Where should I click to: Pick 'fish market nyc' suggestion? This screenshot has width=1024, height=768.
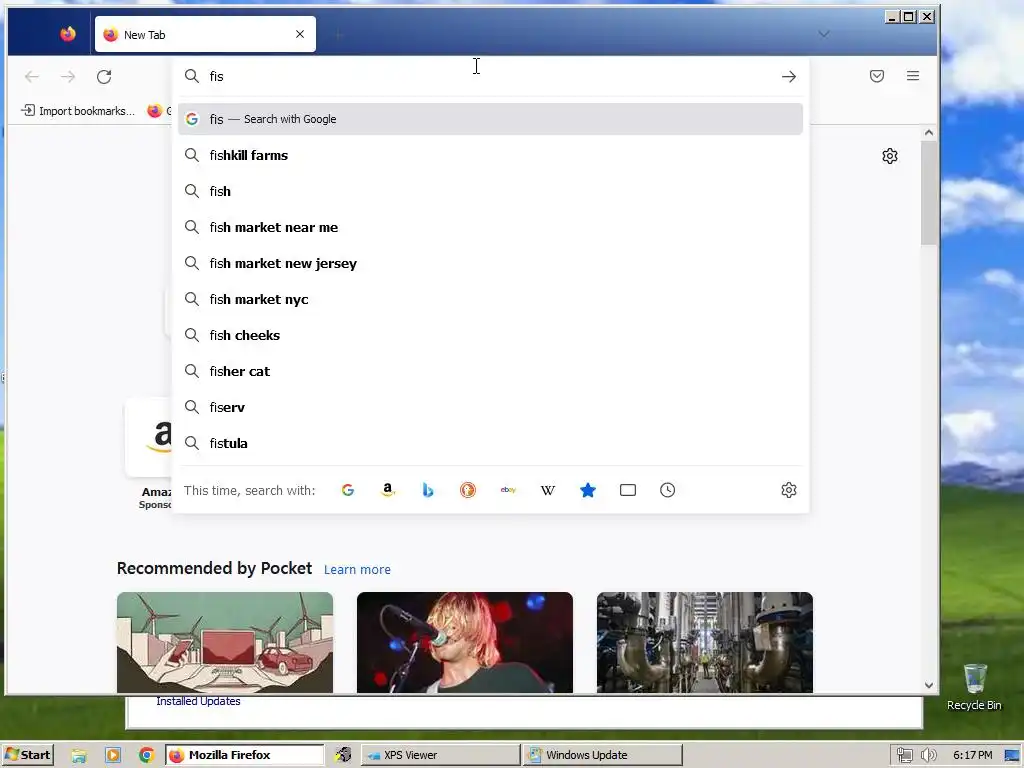point(490,298)
